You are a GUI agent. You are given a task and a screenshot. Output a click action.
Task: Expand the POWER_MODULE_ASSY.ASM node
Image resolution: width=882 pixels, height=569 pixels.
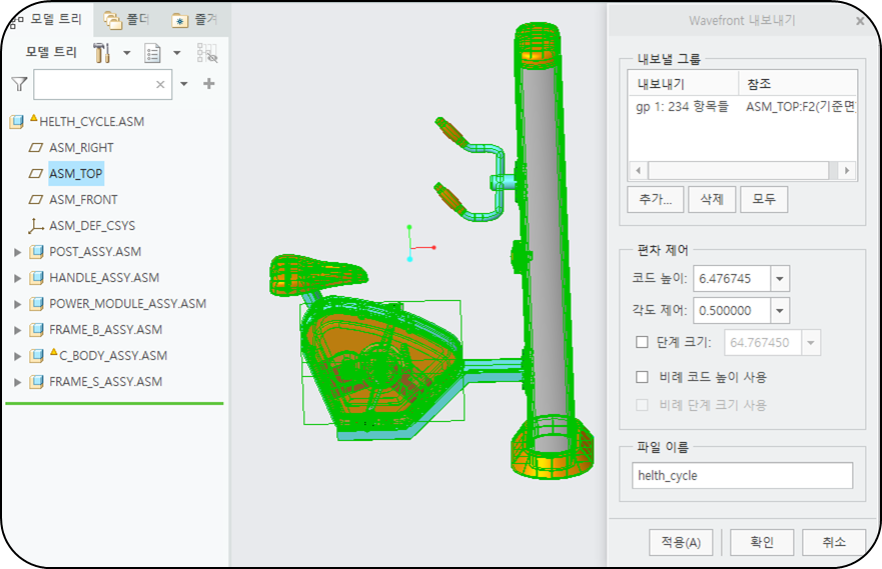pos(17,304)
